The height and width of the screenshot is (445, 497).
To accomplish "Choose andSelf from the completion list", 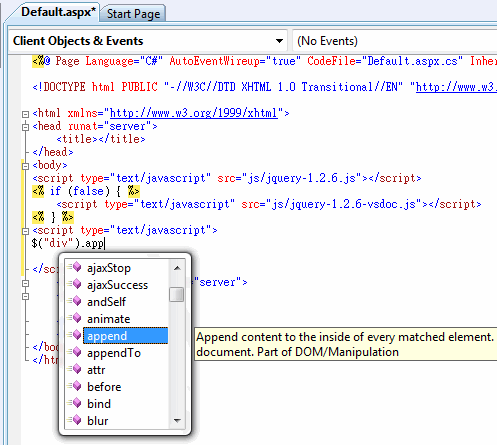I will coord(106,302).
